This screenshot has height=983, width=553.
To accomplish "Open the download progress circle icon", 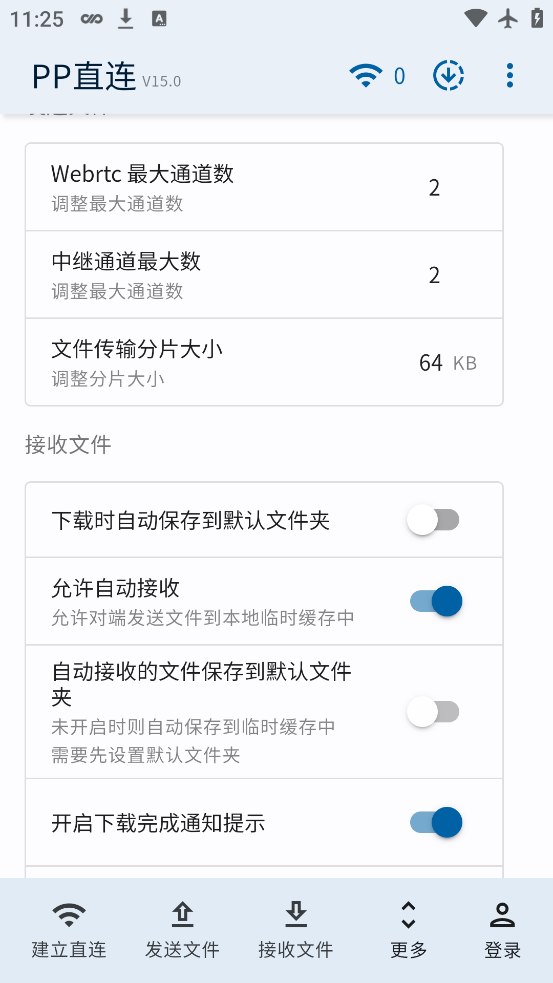I will pyautogui.click(x=448, y=76).
